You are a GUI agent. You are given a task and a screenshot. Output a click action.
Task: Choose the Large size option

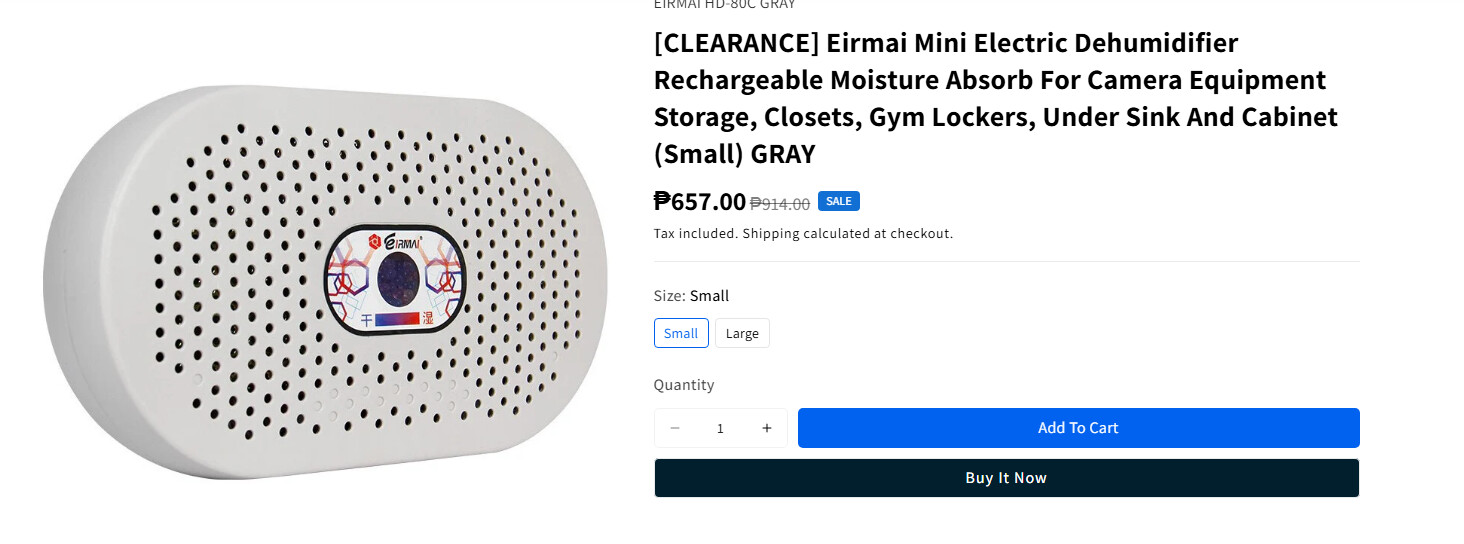tap(742, 333)
